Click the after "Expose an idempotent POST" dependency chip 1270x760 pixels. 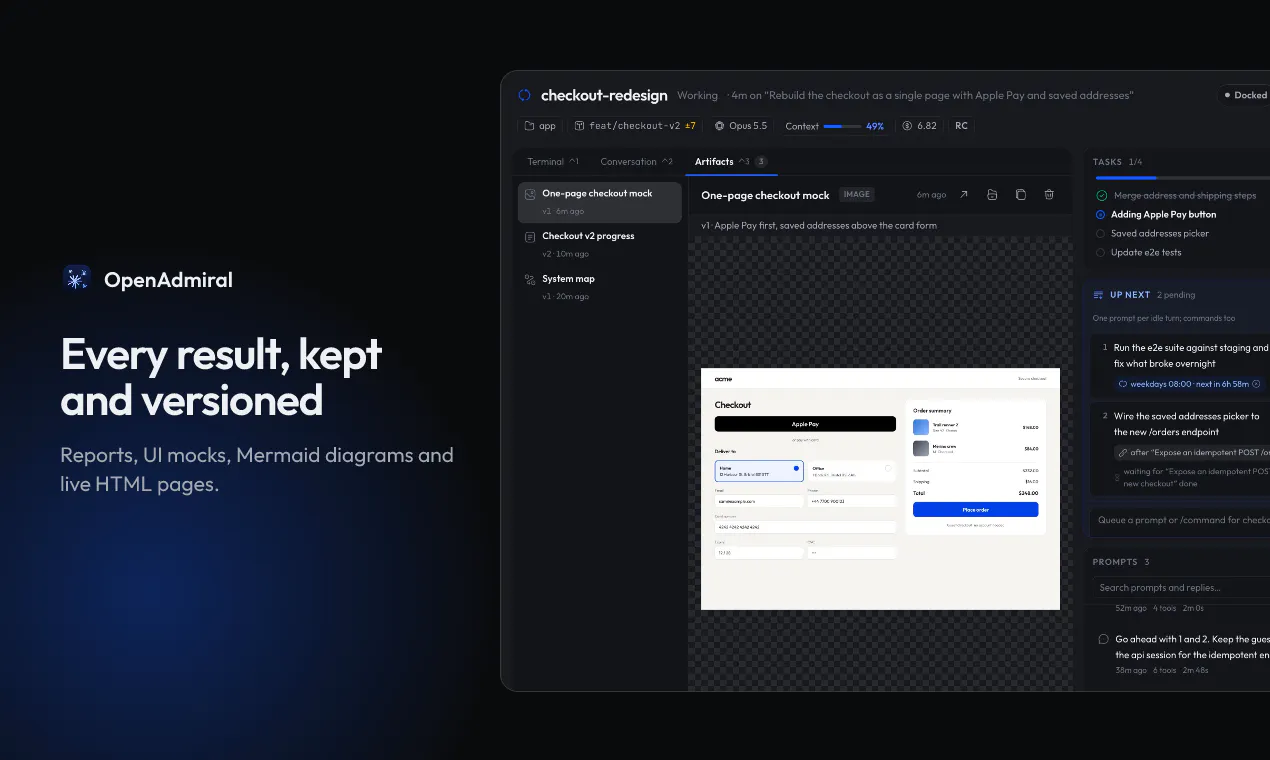1192,453
